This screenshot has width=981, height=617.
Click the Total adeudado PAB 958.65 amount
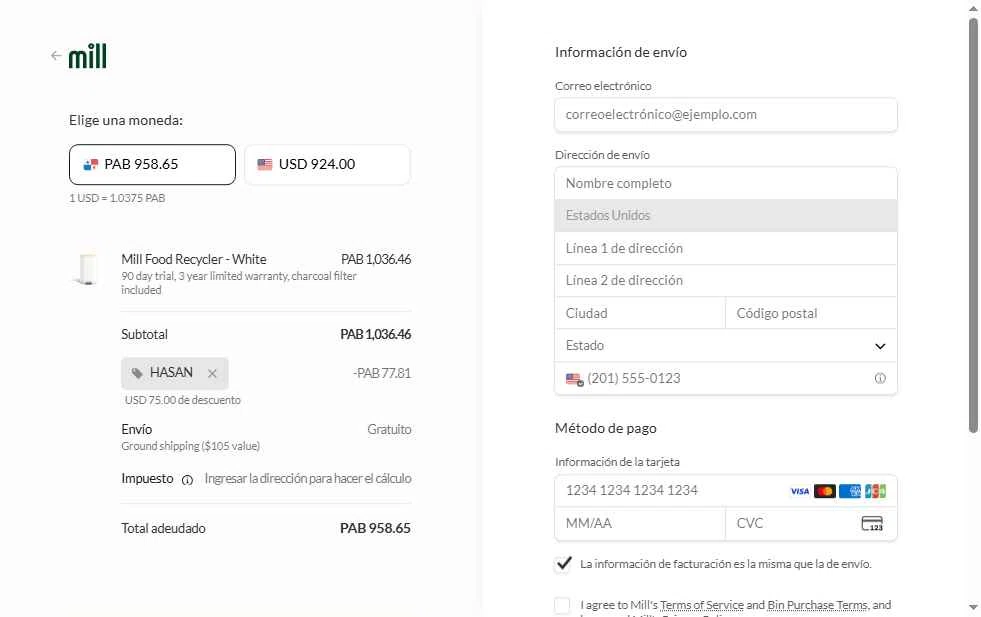(375, 528)
